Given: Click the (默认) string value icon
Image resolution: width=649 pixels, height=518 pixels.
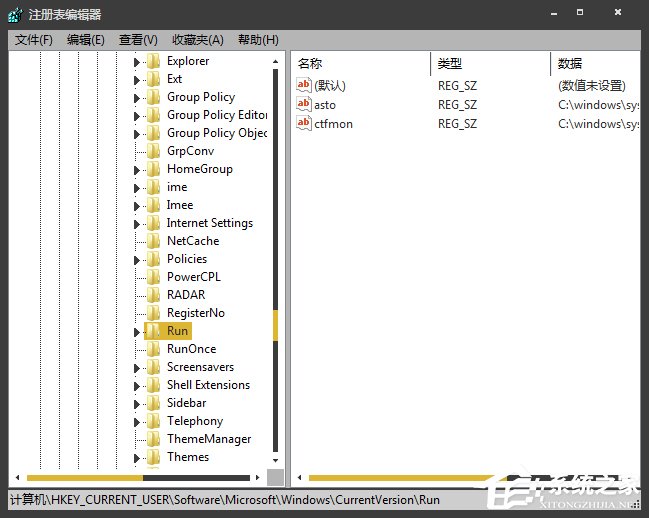Looking at the screenshot, I should (304, 85).
